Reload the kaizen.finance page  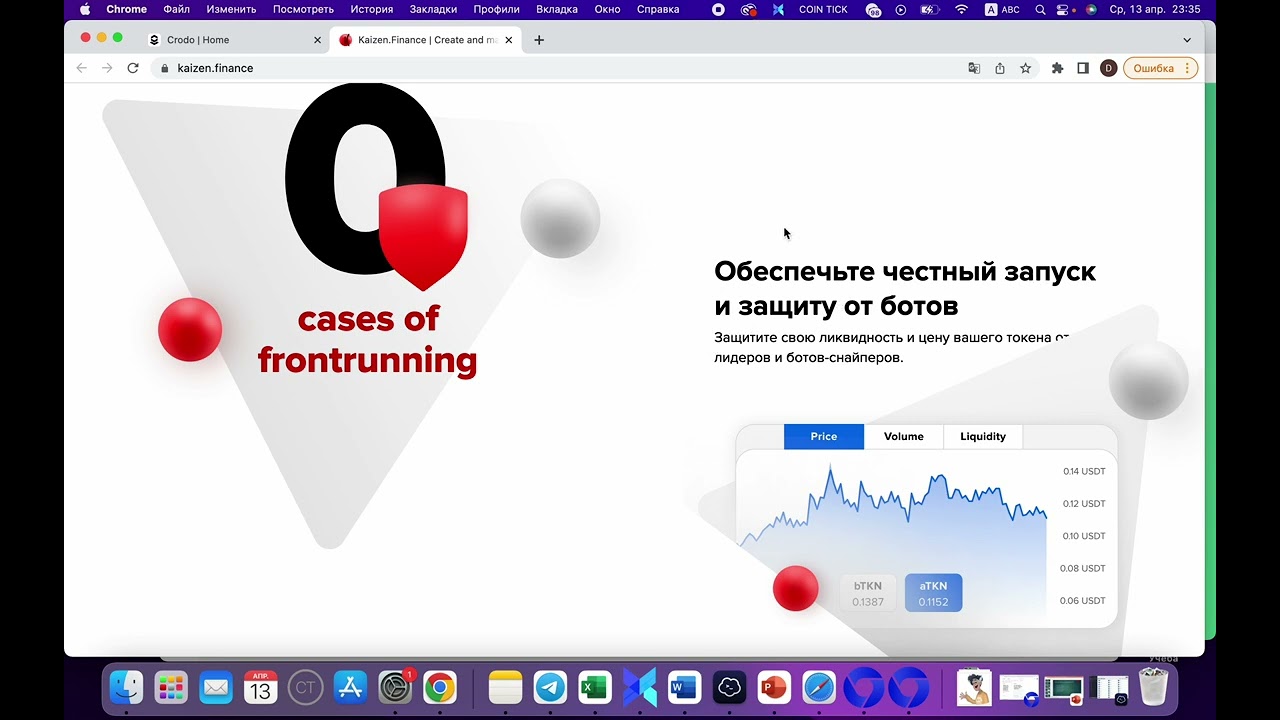pos(133,68)
